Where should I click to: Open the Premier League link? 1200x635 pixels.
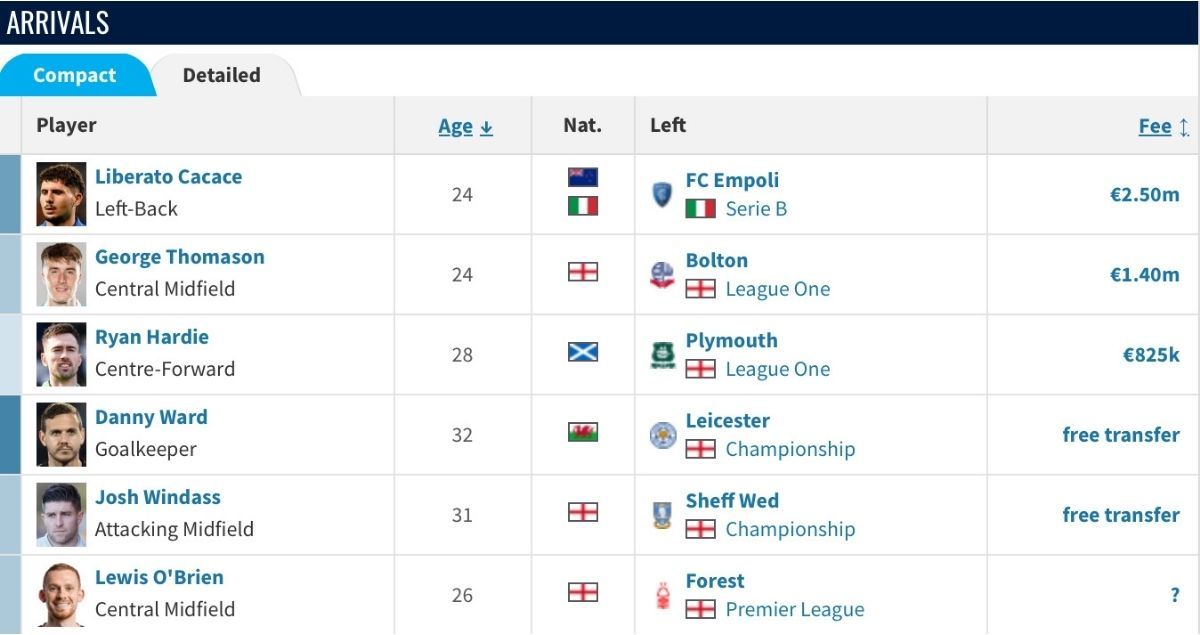click(x=795, y=609)
